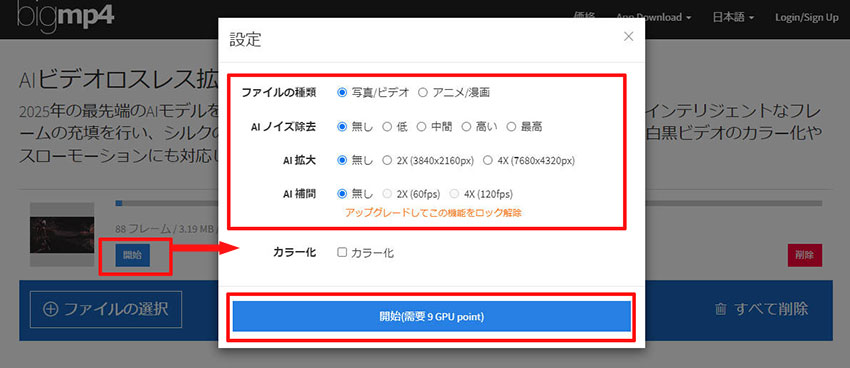Click the small blue 開始 button by the thumbnail
The height and width of the screenshot is (368, 850).
(x=132, y=255)
